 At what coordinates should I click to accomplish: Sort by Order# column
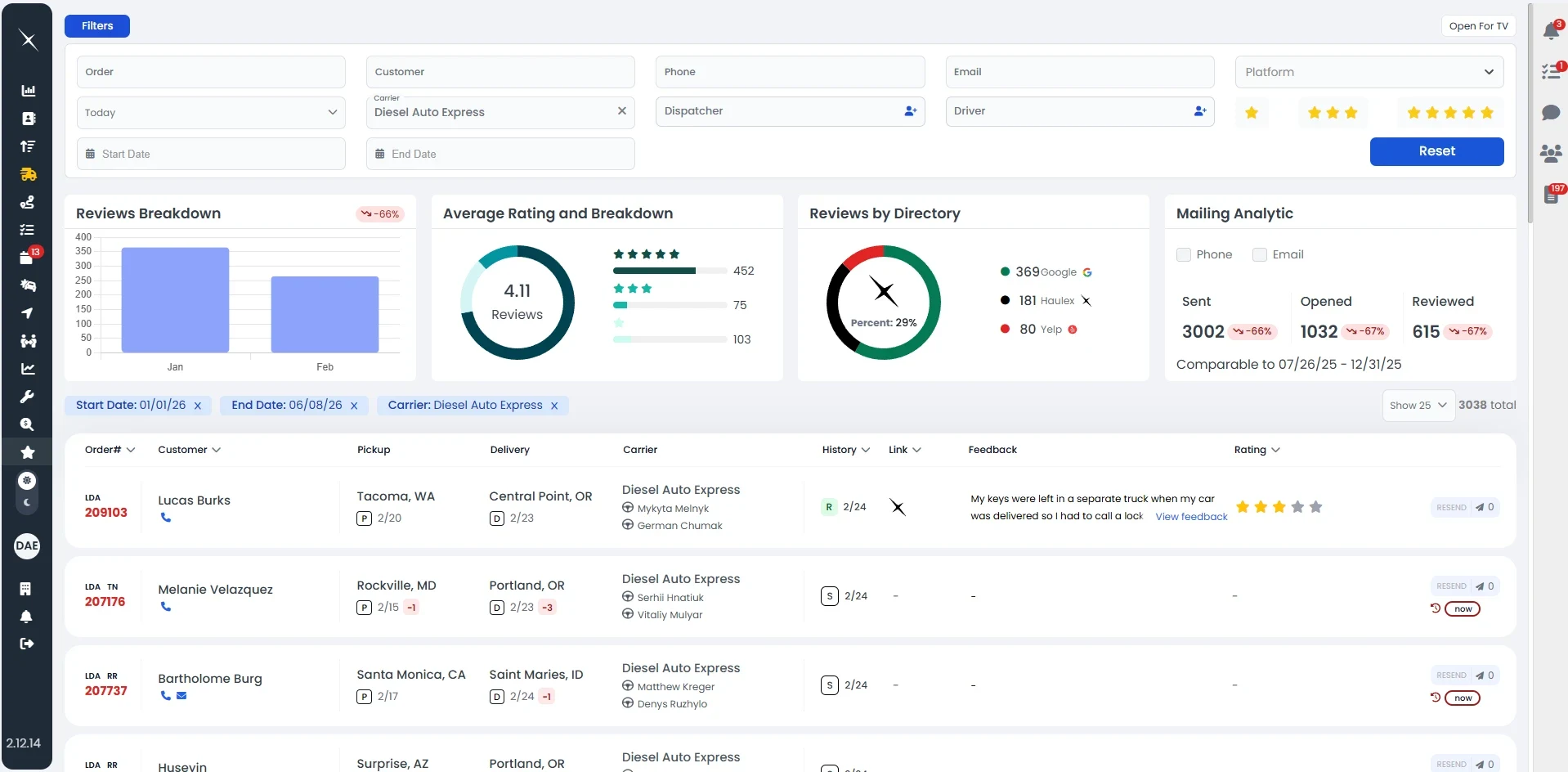pyautogui.click(x=110, y=450)
